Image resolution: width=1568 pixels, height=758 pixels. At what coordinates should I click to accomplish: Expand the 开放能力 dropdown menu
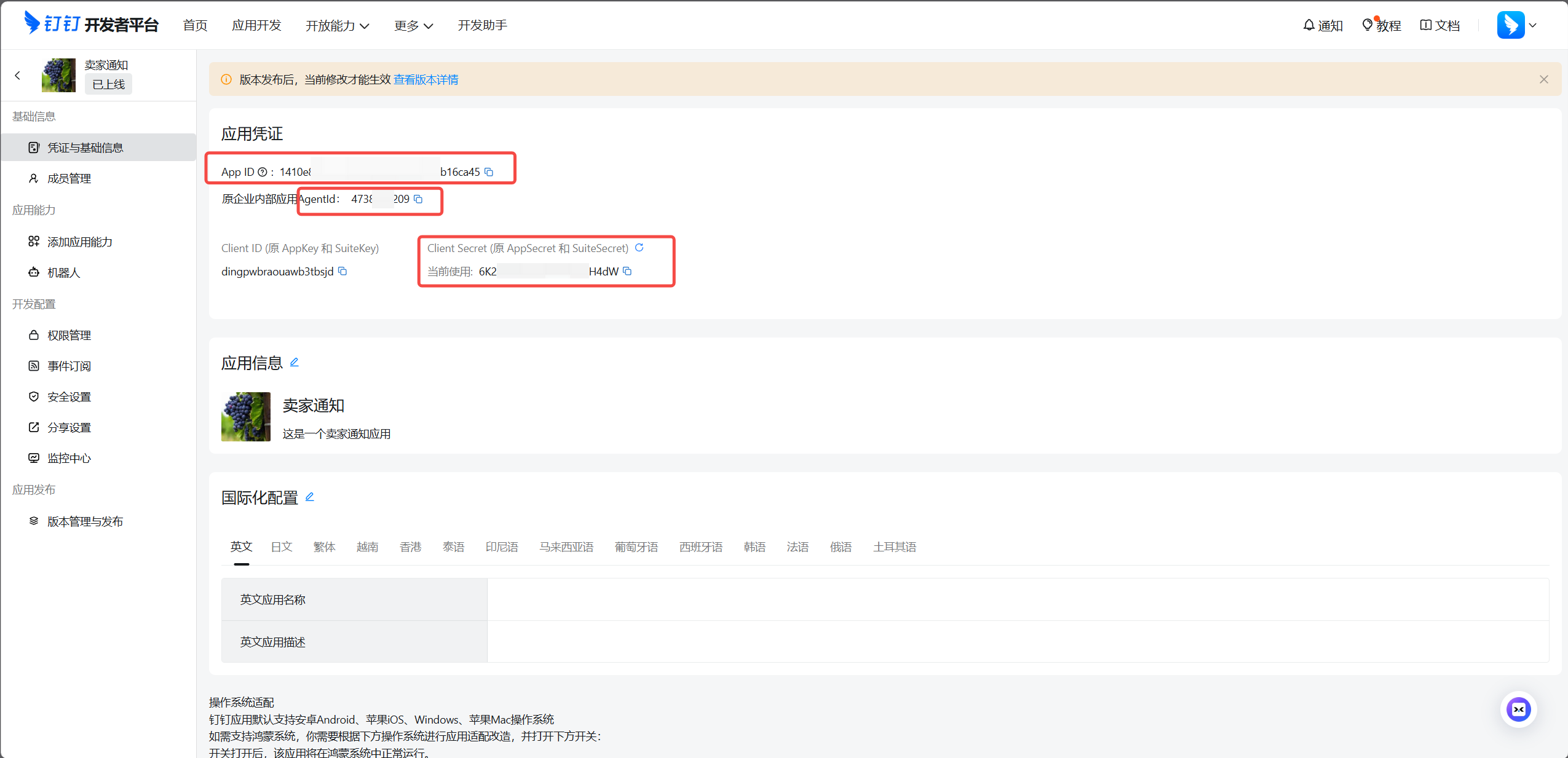click(x=337, y=25)
